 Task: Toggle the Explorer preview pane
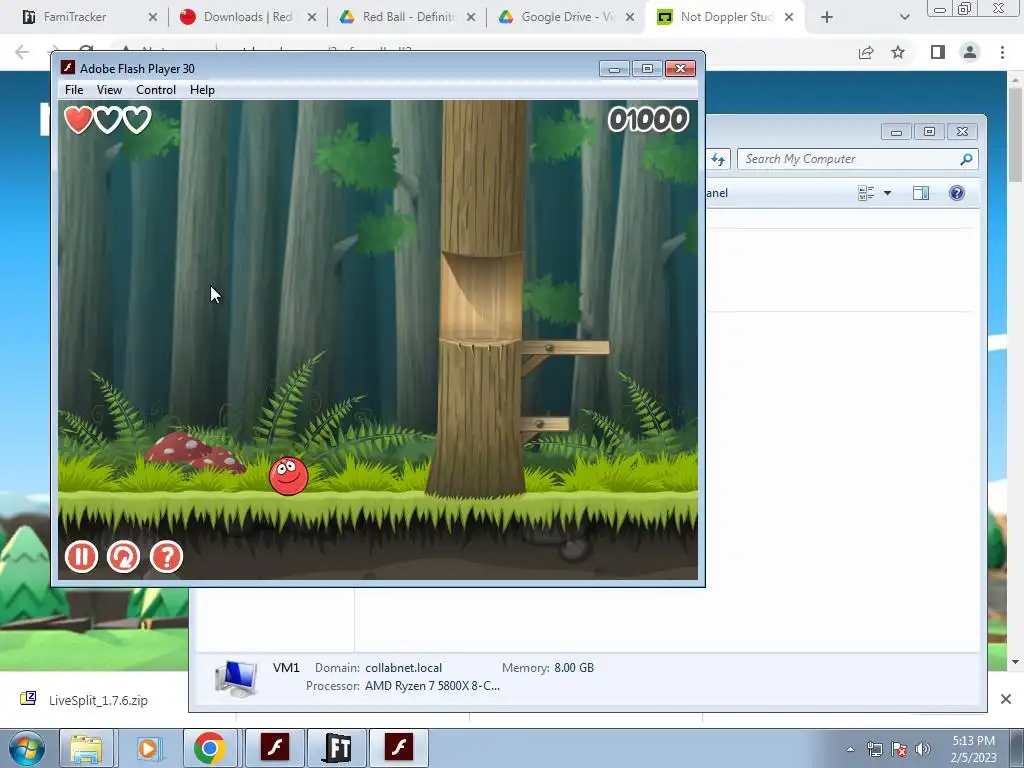pyautogui.click(x=921, y=193)
